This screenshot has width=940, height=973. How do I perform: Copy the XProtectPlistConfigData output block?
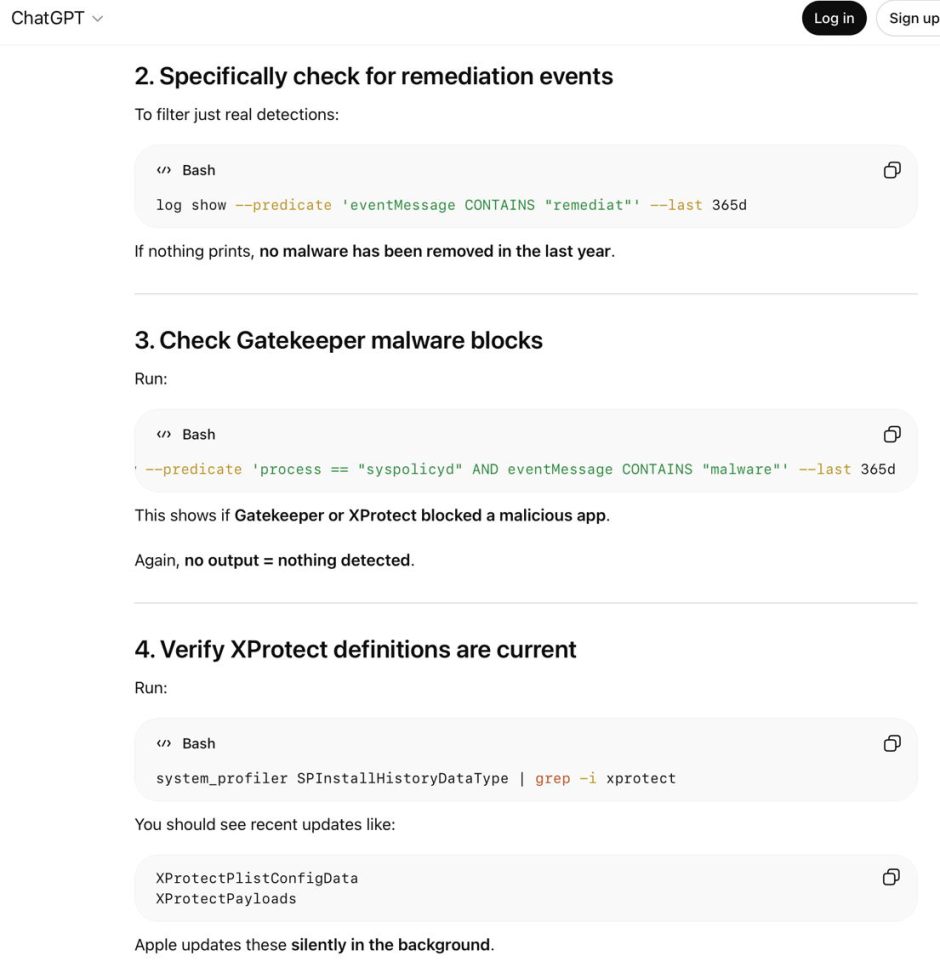pos(892,877)
